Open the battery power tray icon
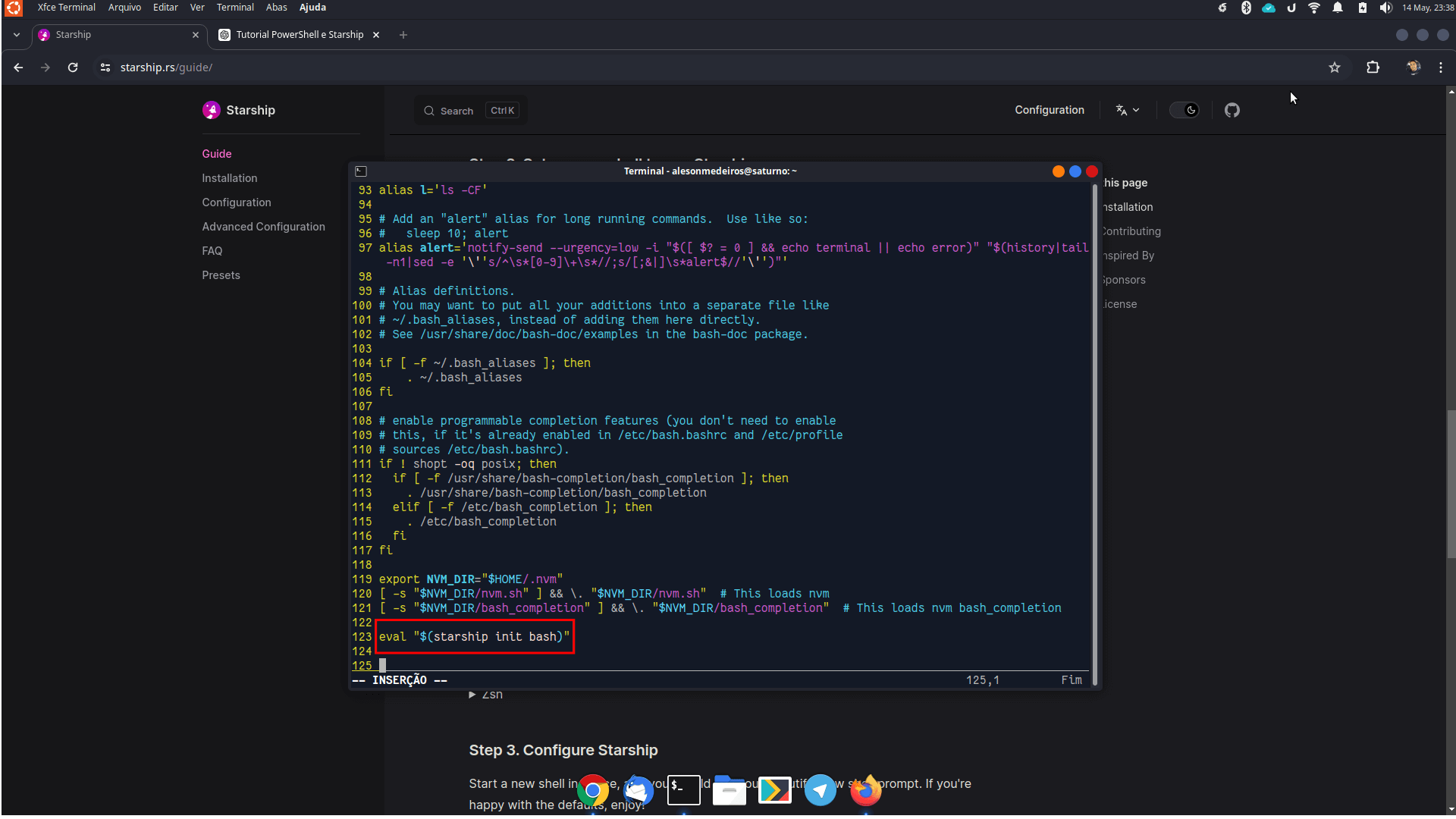1456x819 pixels. tap(1363, 8)
